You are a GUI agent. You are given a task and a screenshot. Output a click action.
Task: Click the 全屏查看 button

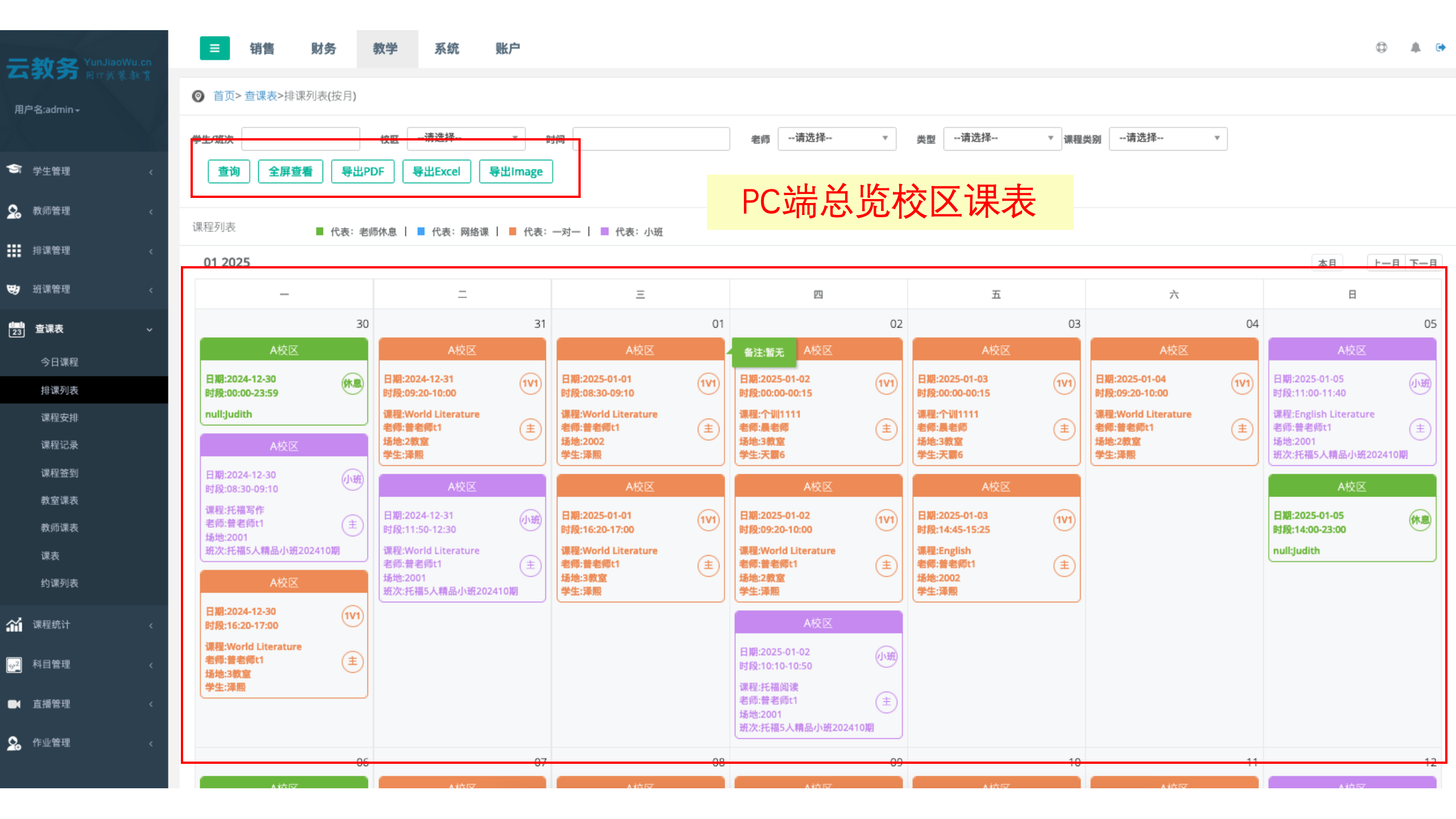pyautogui.click(x=291, y=172)
